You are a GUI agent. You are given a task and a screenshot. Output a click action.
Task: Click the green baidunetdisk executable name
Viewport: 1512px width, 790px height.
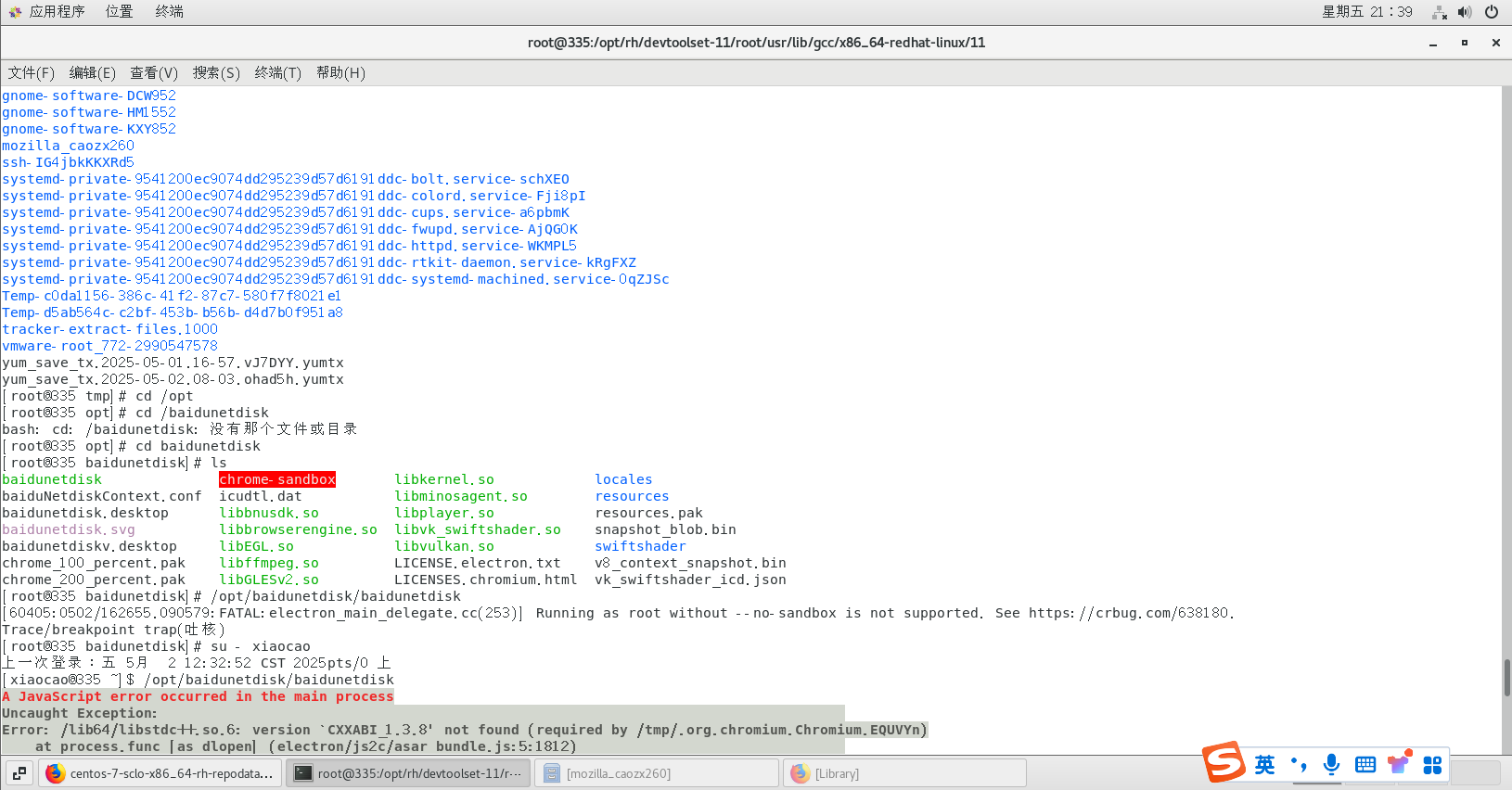tap(52, 479)
